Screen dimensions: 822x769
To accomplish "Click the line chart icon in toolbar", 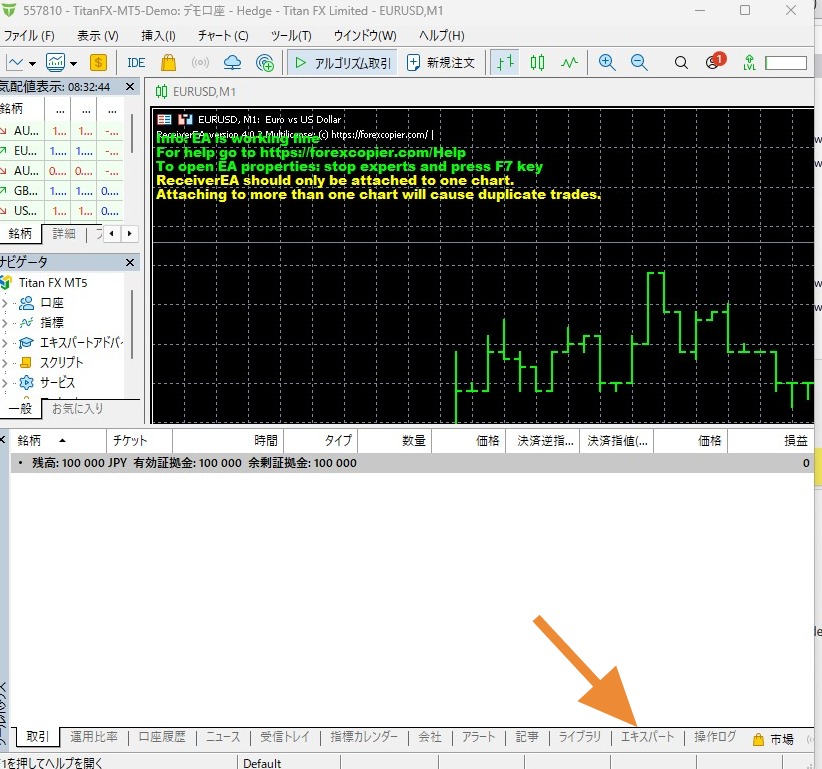I will coord(14,63).
